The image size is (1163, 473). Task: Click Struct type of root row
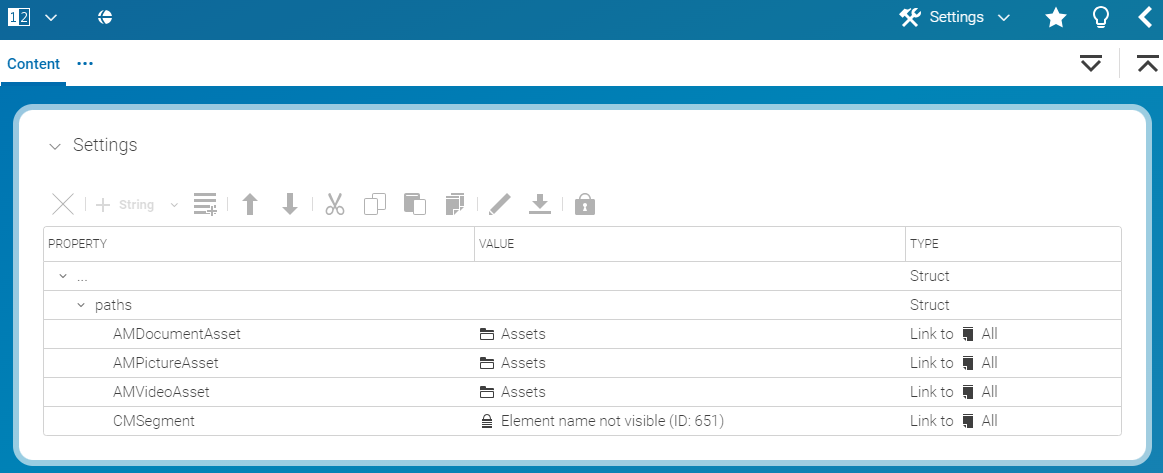click(929, 277)
